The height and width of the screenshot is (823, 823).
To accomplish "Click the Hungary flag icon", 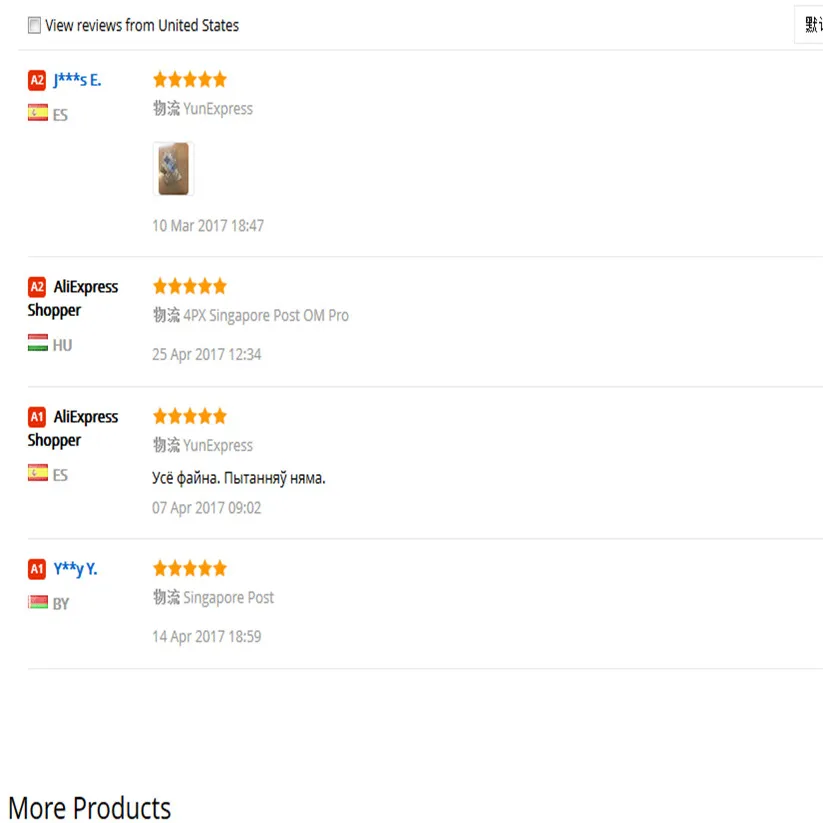I will pyautogui.click(x=38, y=343).
